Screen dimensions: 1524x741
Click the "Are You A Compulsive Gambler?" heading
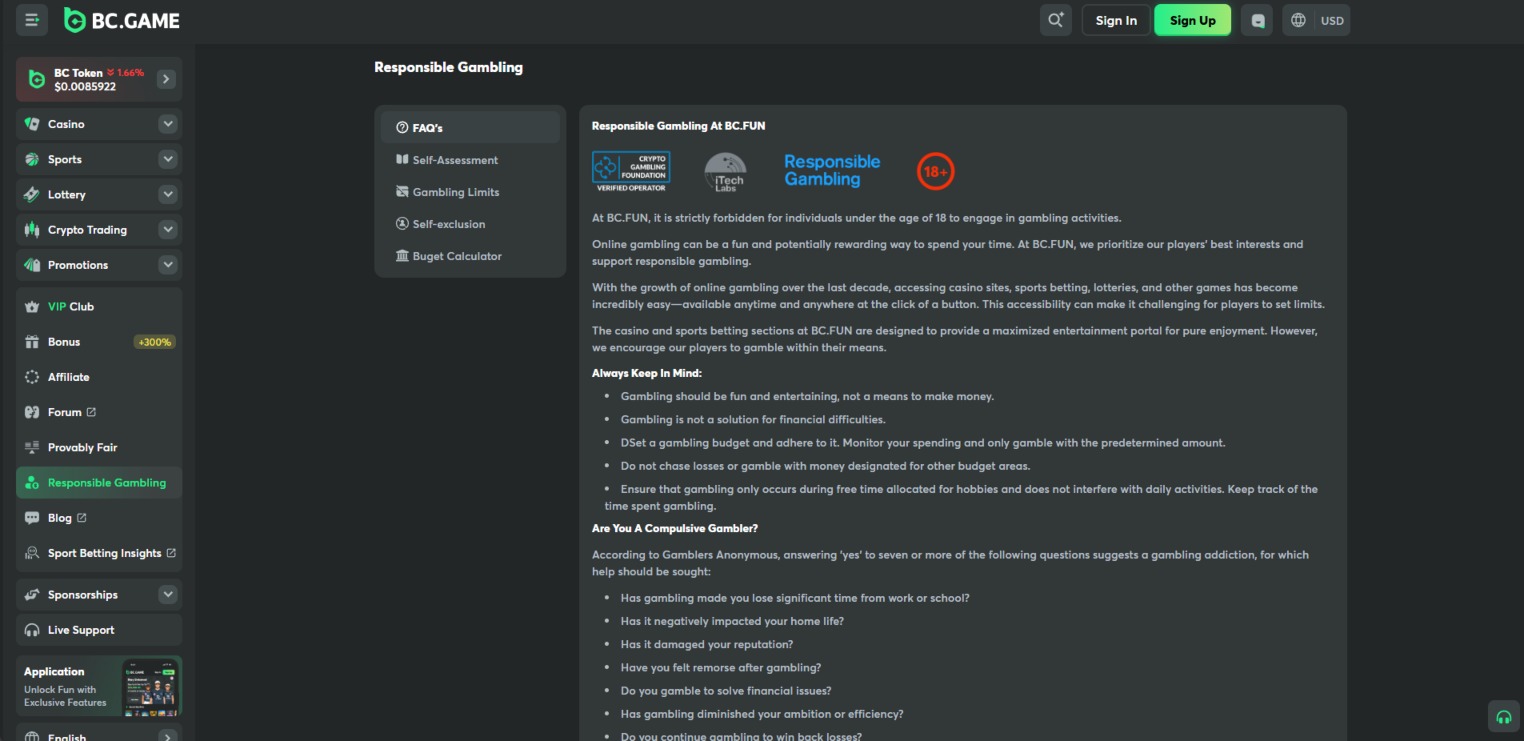point(675,528)
